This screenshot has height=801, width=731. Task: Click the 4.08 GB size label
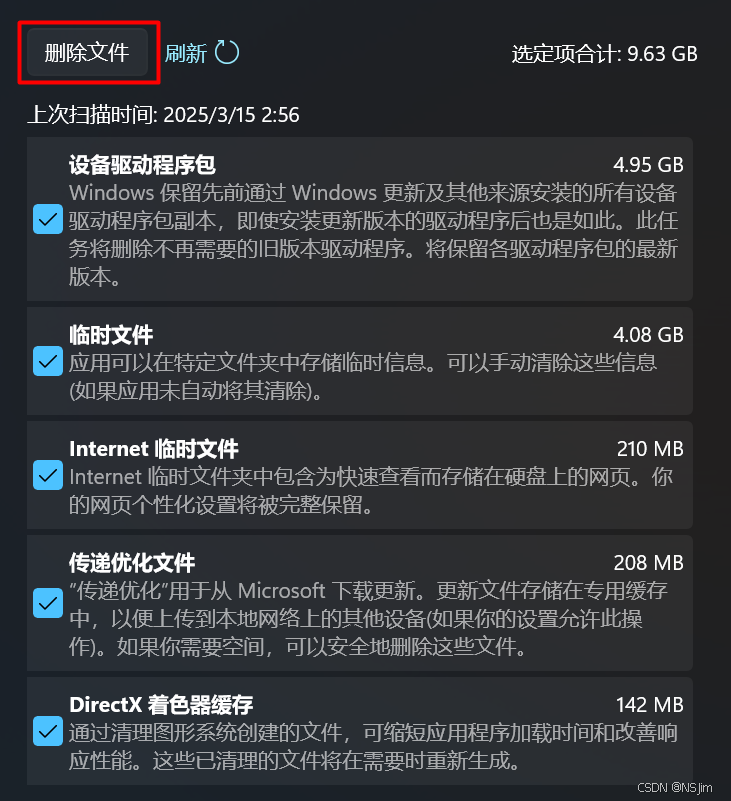648,335
